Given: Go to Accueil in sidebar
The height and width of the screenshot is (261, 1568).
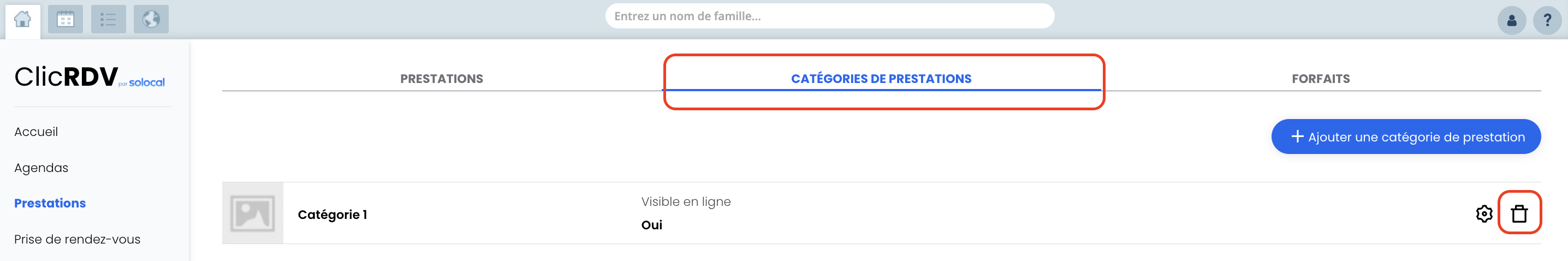Looking at the screenshot, I should click(x=36, y=132).
